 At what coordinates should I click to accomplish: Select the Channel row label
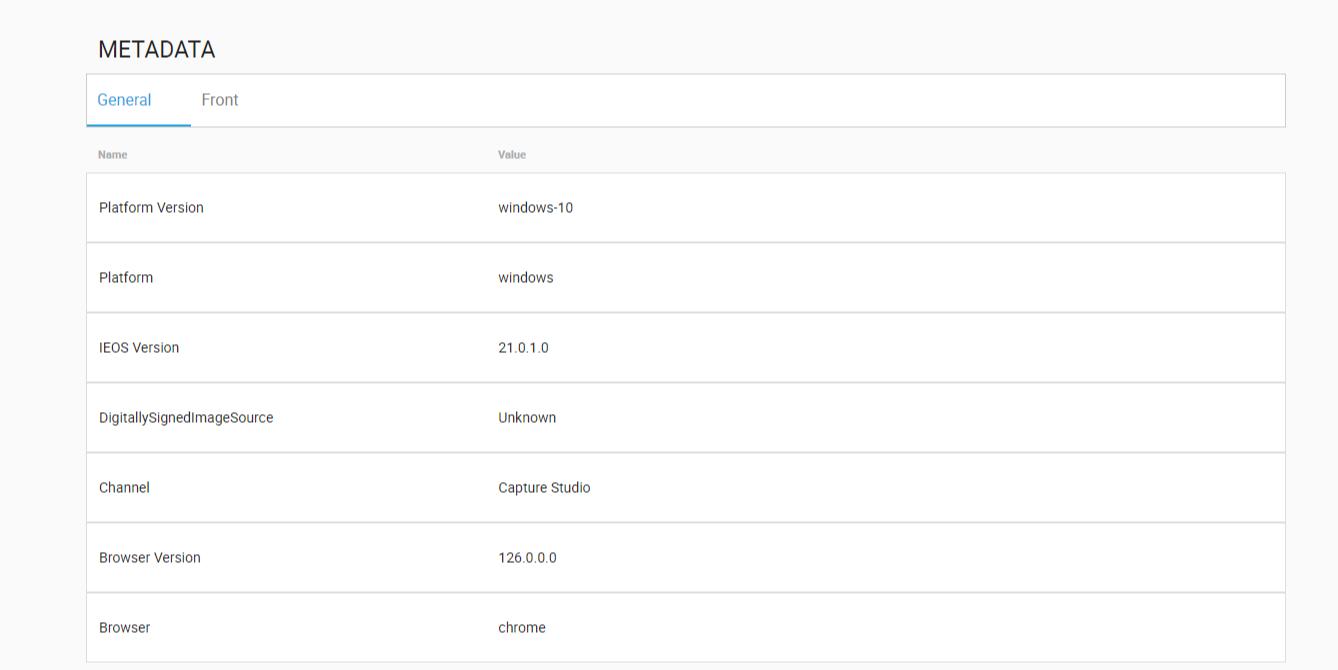(x=124, y=488)
